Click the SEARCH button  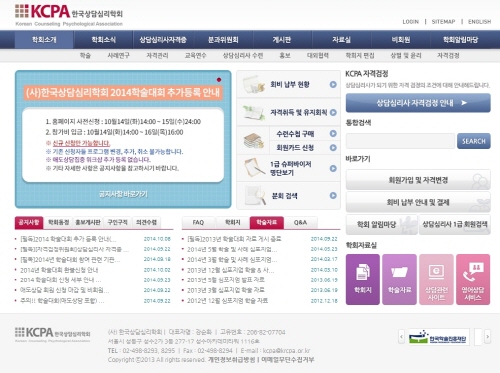(474, 141)
